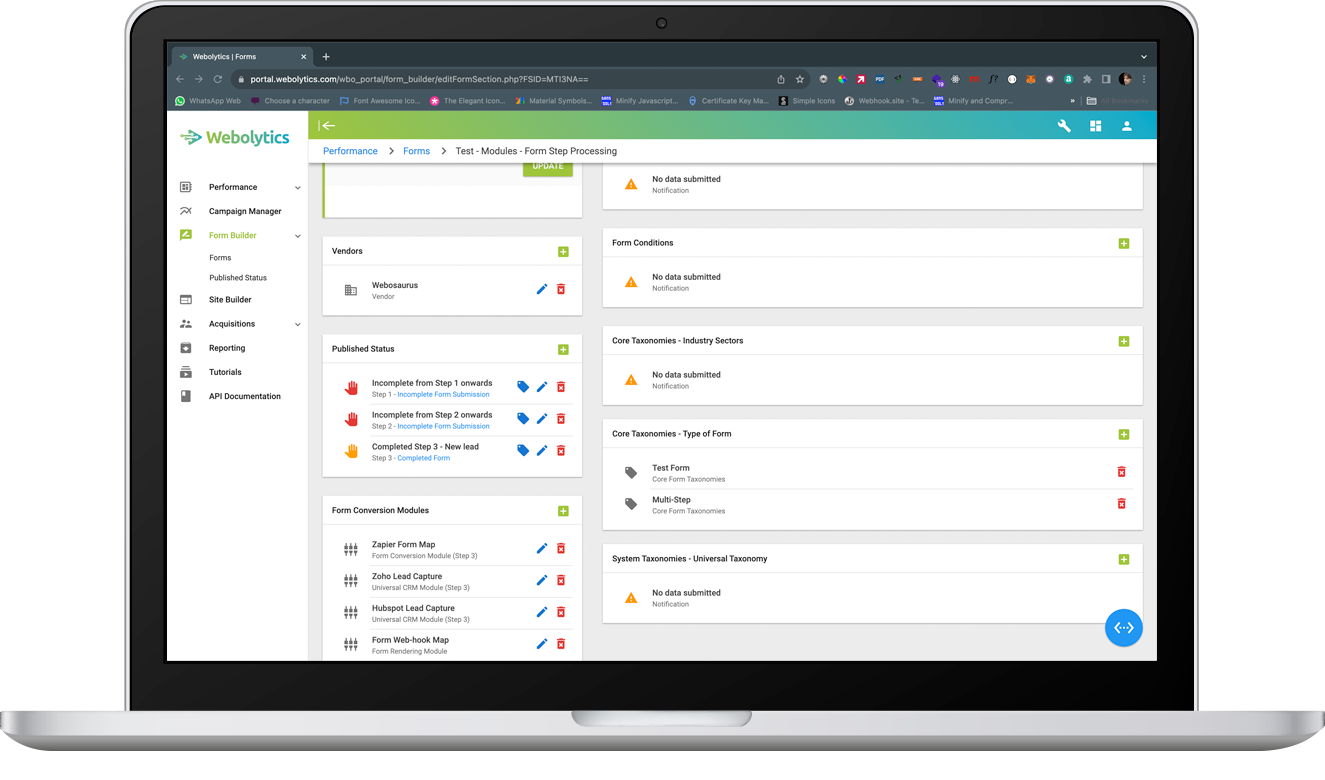Delete the Zapier Form Map with trash icon
Screen dimensions: 1325x780
[561, 548]
